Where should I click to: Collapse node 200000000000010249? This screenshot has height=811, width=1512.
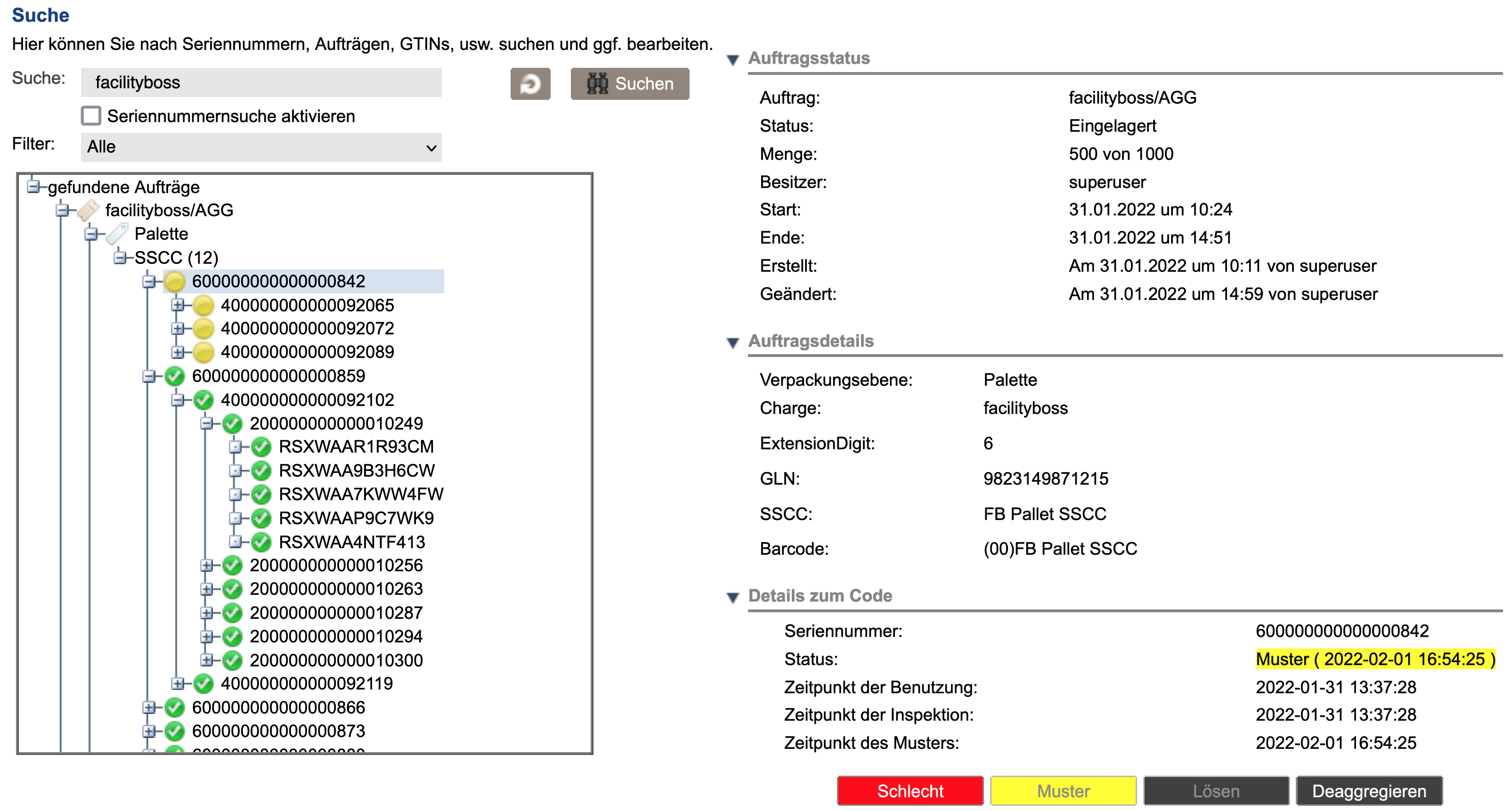click(x=206, y=423)
